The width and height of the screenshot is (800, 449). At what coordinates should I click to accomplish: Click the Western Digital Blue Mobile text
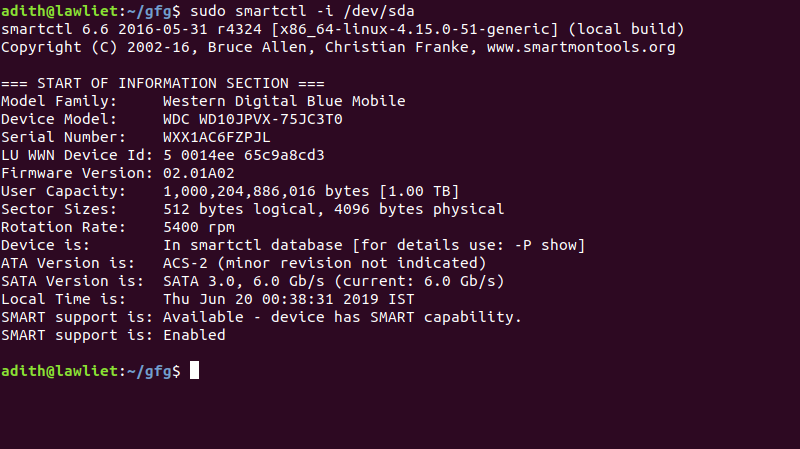pyautogui.click(x=284, y=101)
